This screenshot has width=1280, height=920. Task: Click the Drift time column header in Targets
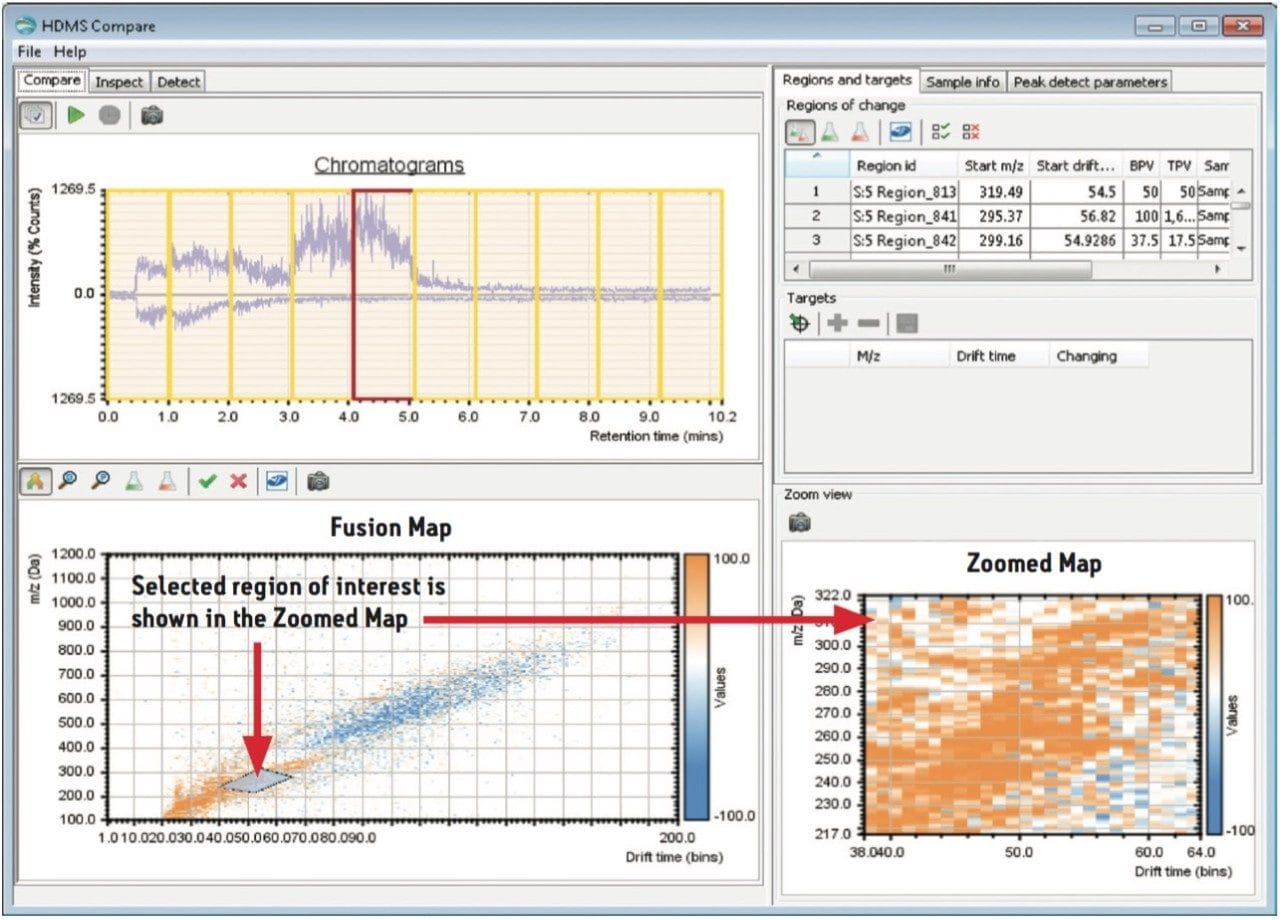coord(998,356)
